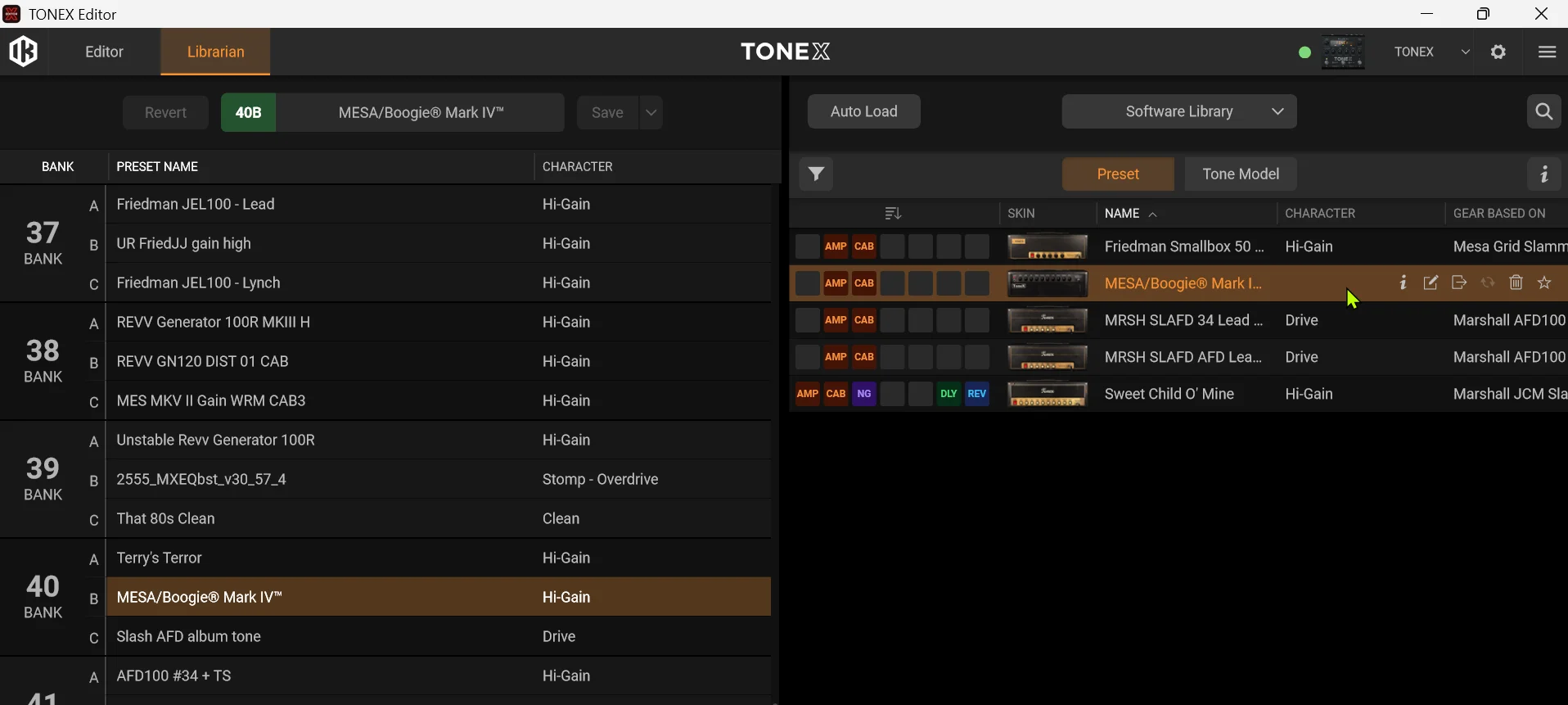
Task: Select preset 'REVV GN120 DIST 01 CAB'
Action: click(439, 362)
